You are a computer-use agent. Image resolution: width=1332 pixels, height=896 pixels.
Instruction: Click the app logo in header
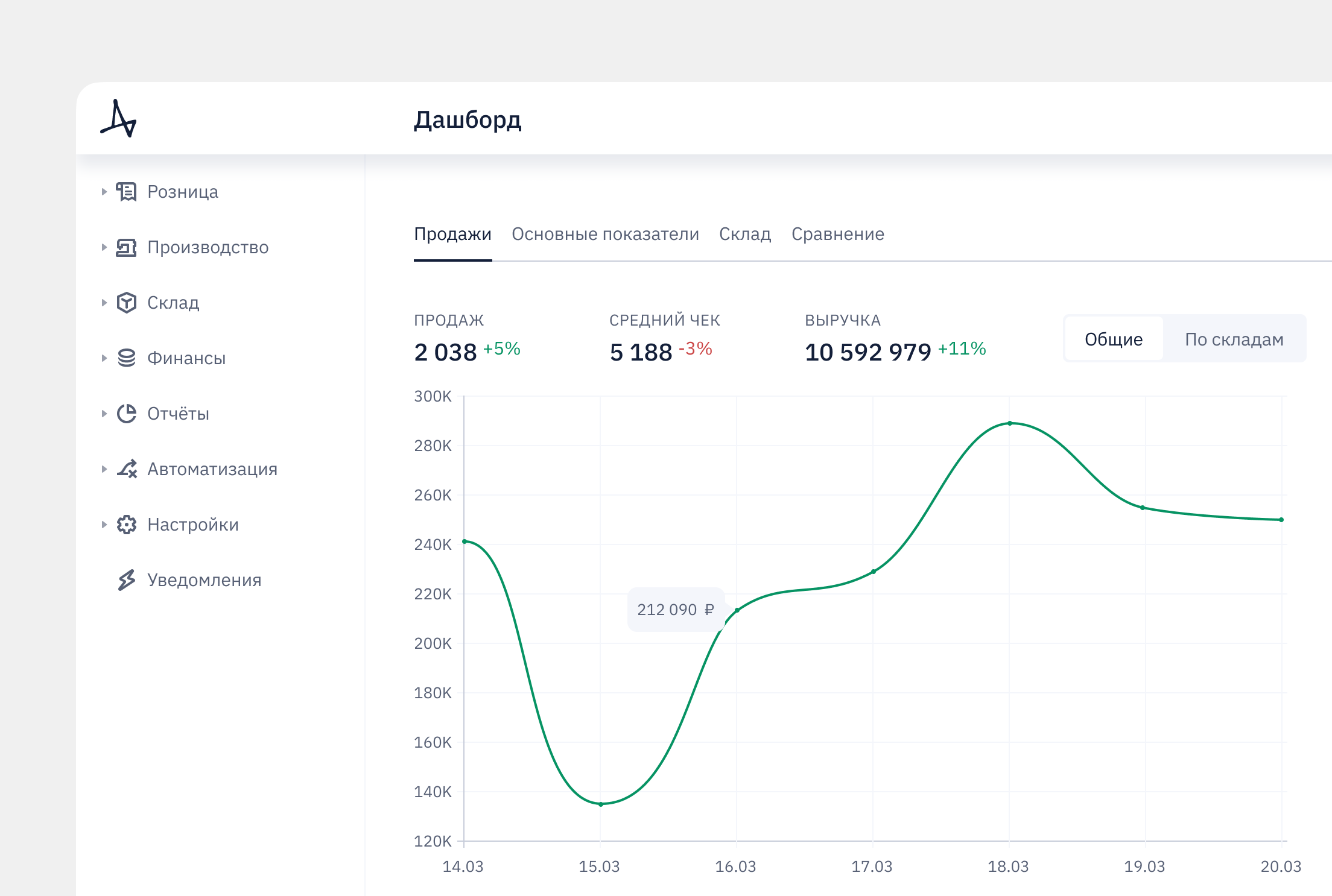tap(119, 119)
